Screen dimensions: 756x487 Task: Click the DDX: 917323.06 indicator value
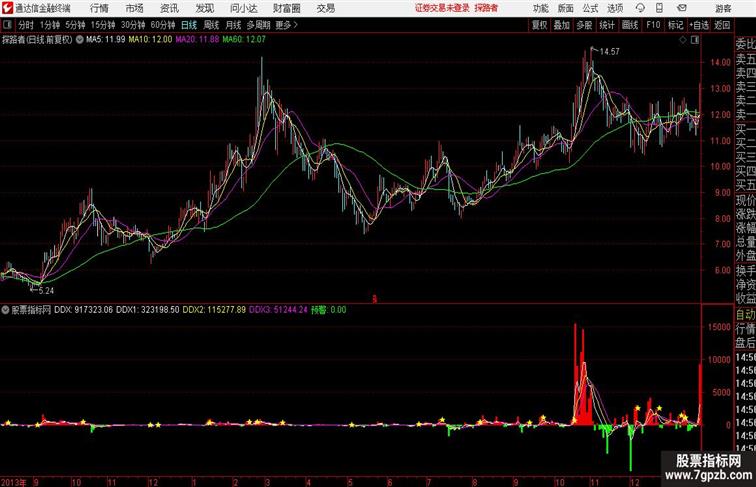[83, 310]
